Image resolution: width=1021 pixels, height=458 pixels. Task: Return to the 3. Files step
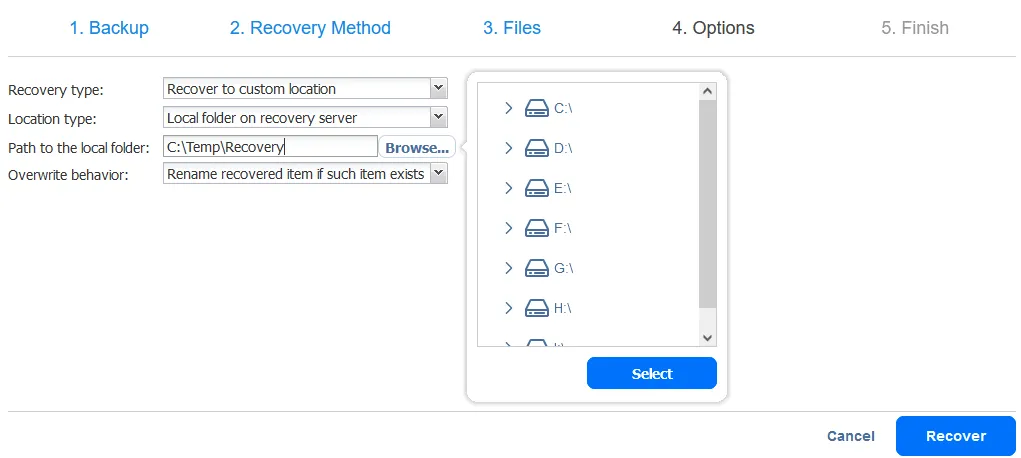(x=512, y=28)
